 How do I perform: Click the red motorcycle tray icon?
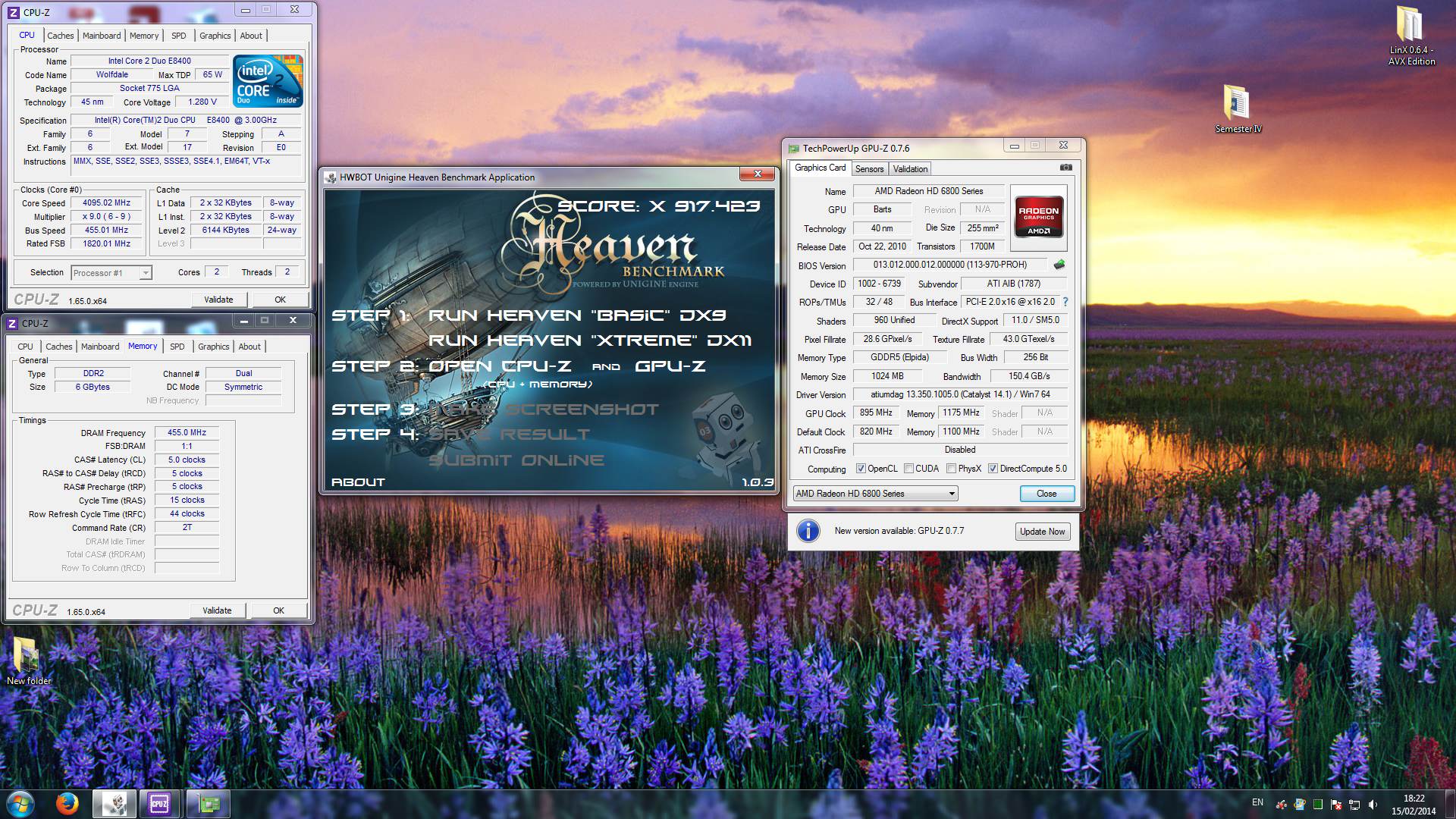coord(1282,804)
